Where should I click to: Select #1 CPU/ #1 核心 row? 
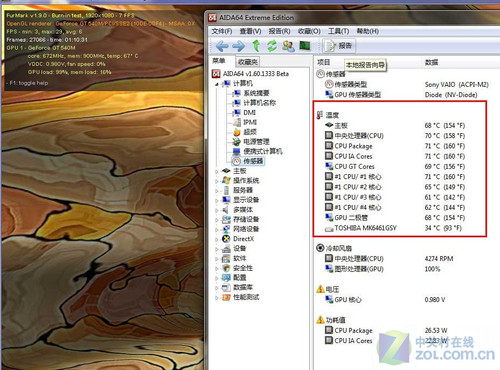[x=395, y=177]
